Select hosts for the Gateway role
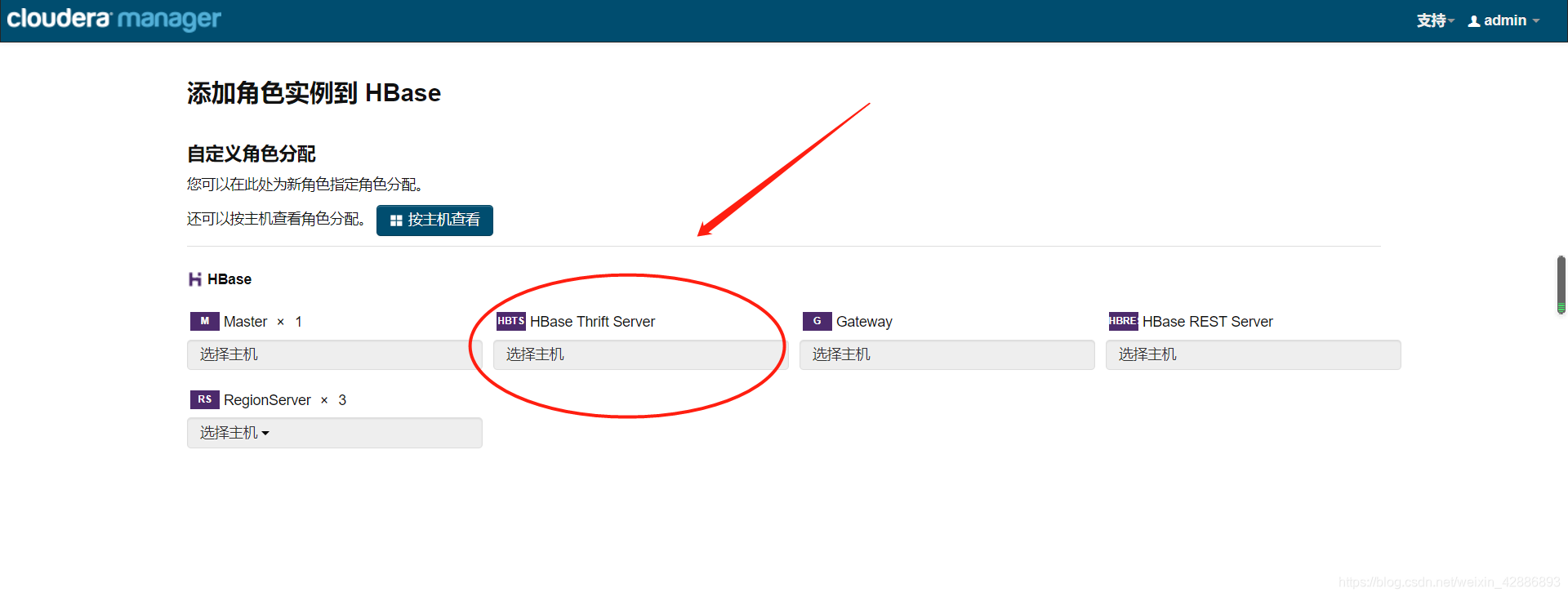The image size is (1568, 597). pyautogui.click(x=947, y=354)
